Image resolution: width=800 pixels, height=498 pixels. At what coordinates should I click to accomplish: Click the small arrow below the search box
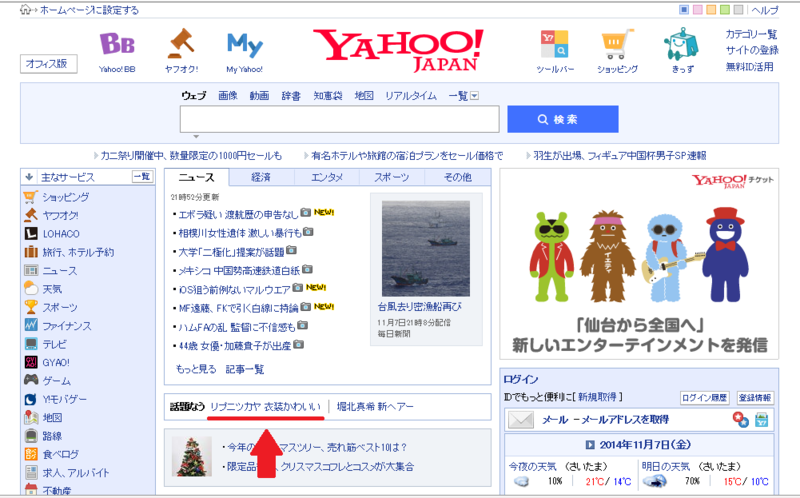point(196,136)
